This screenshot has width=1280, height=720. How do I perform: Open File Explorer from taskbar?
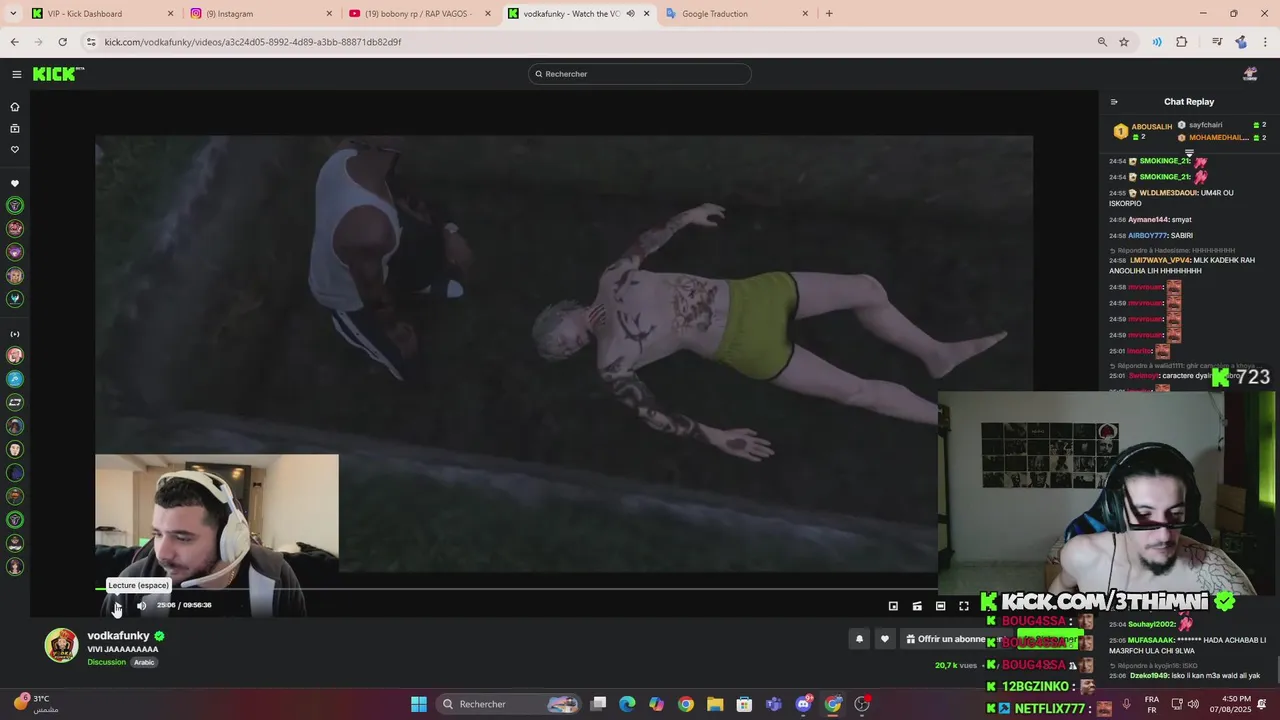715,704
